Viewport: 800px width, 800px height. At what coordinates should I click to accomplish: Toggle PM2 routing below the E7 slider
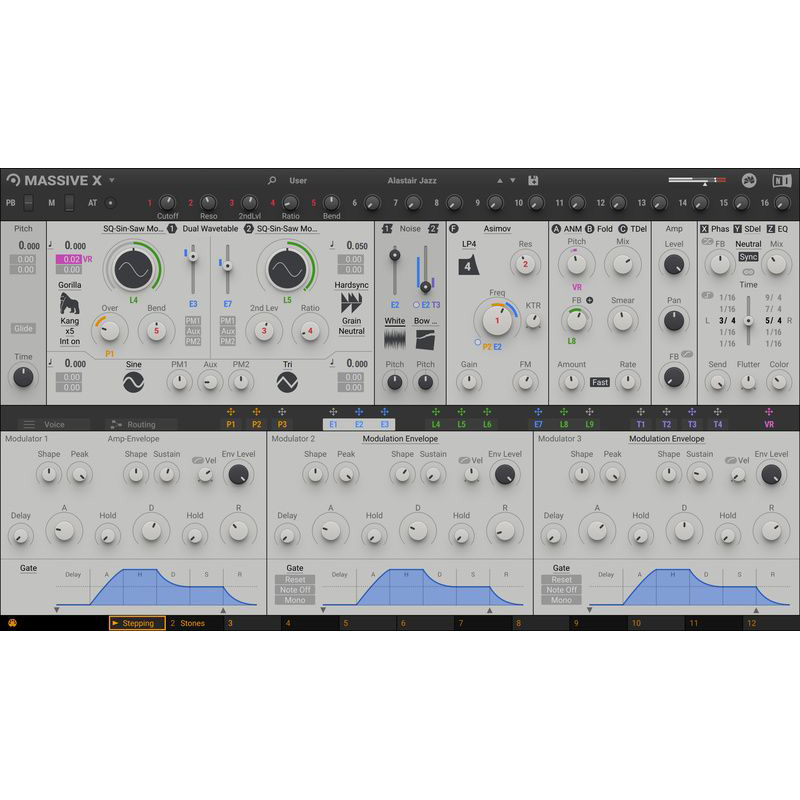[x=228, y=341]
